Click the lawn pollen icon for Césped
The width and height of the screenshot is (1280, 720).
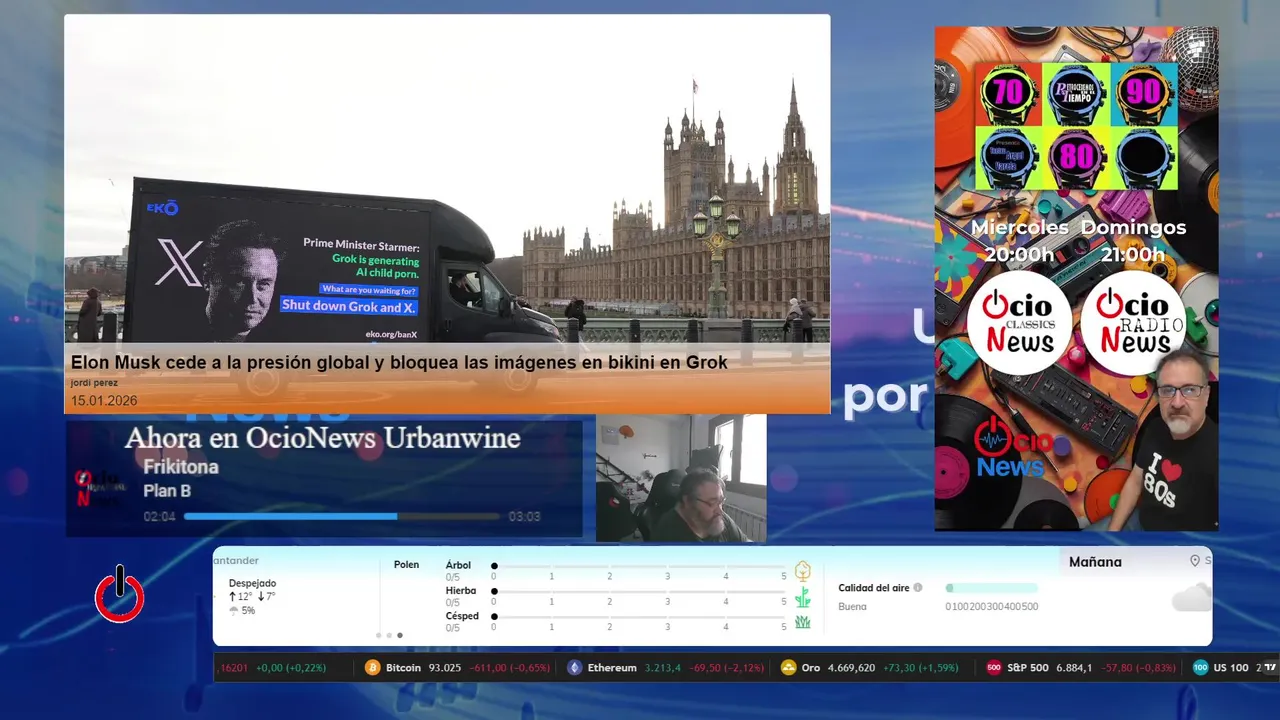click(x=802, y=622)
